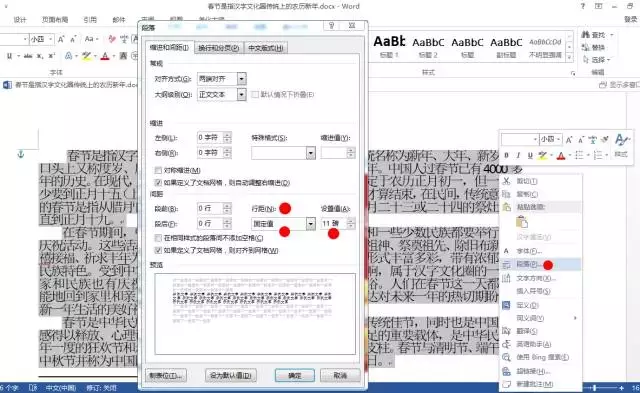The width and height of the screenshot is (640, 393).
Task: Click dialog help question mark button
Action: pyautogui.click(x=332, y=26)
